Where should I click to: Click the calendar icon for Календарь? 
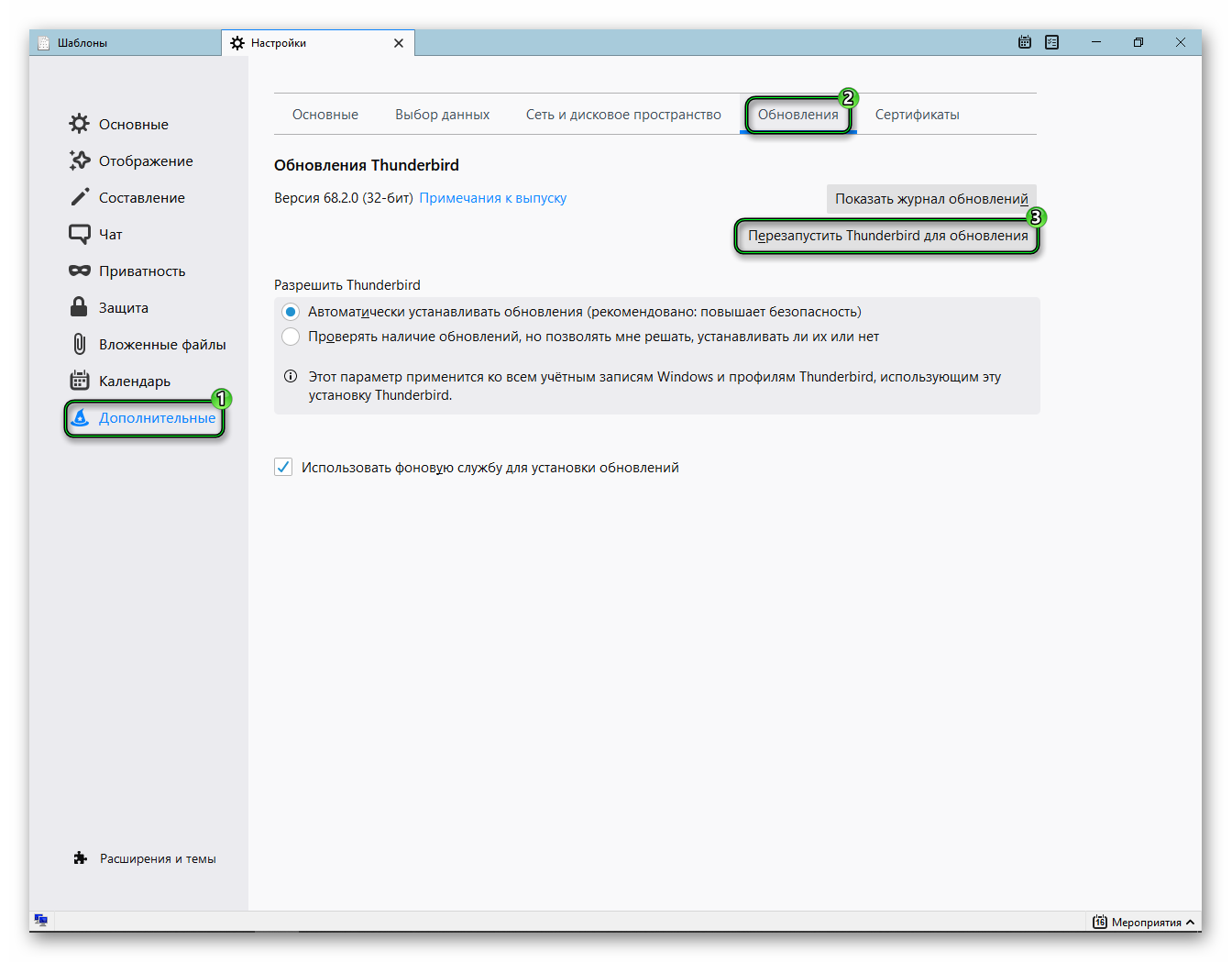(80, 381)
